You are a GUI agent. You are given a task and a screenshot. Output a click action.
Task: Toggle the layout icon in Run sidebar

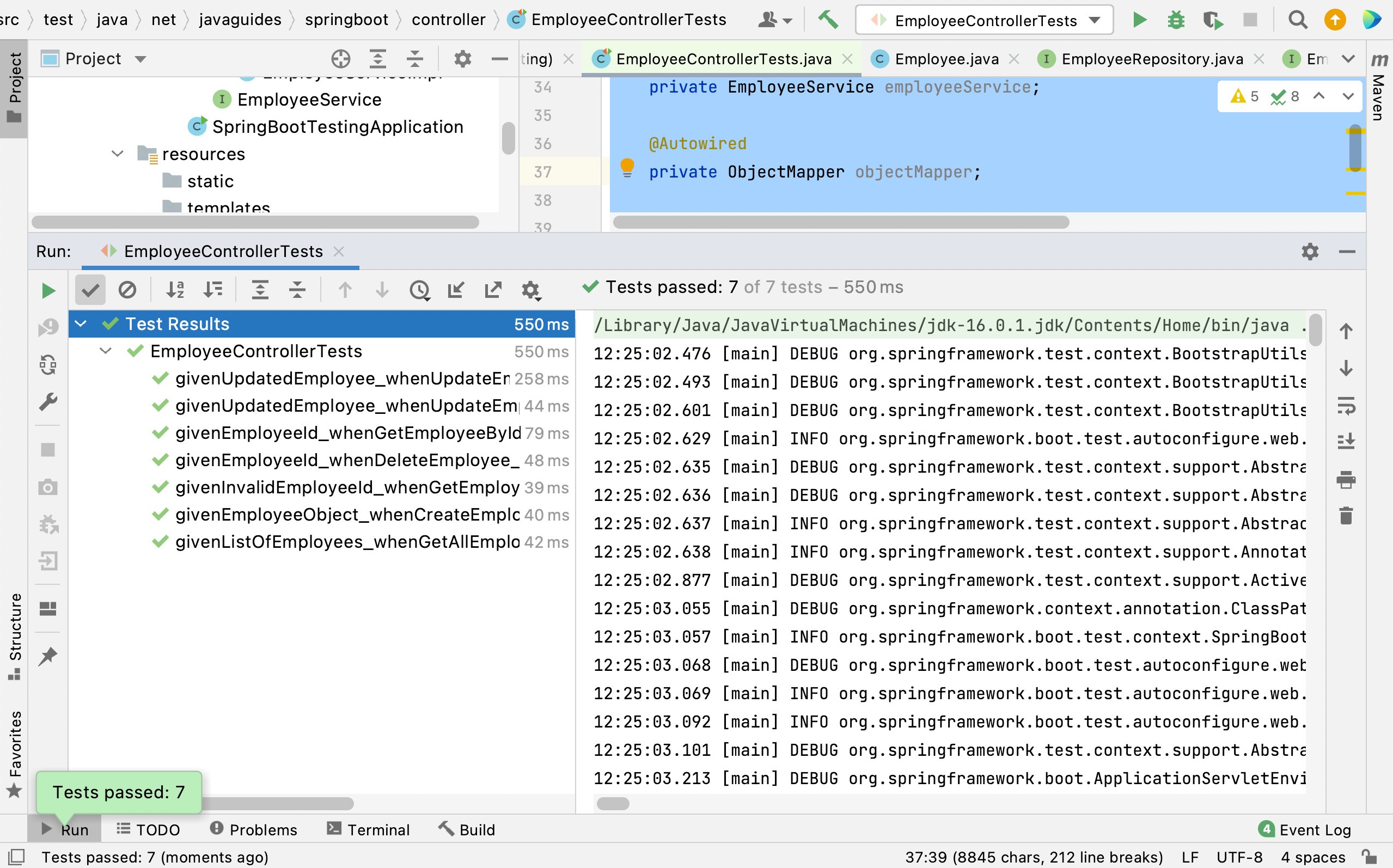48,608
